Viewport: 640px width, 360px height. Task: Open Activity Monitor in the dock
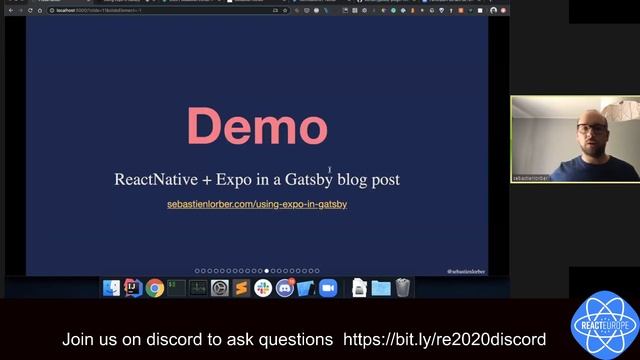click(x=198, y=288)
